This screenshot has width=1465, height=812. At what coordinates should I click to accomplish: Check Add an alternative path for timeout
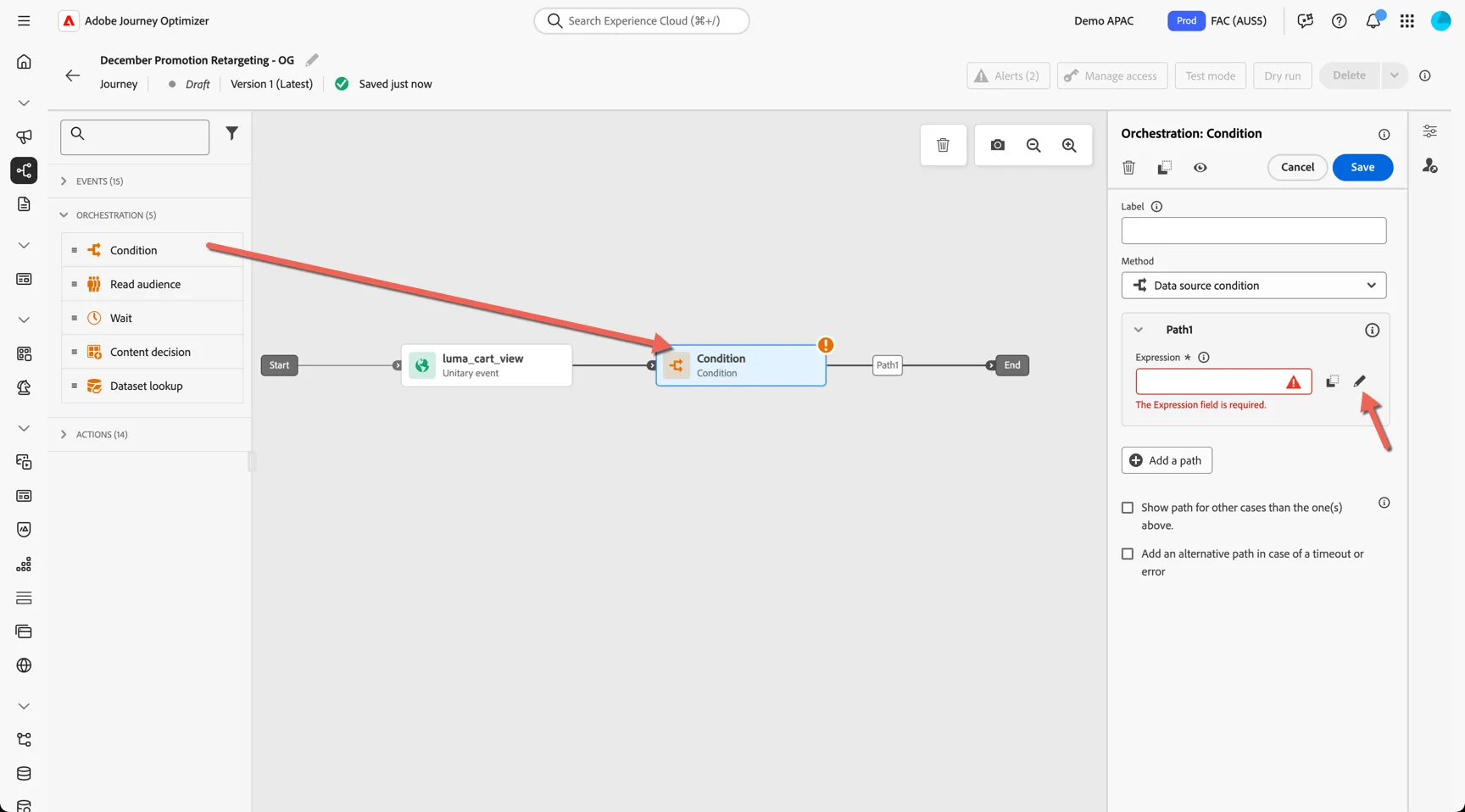pyautogui.click(x=1128, y=554)
